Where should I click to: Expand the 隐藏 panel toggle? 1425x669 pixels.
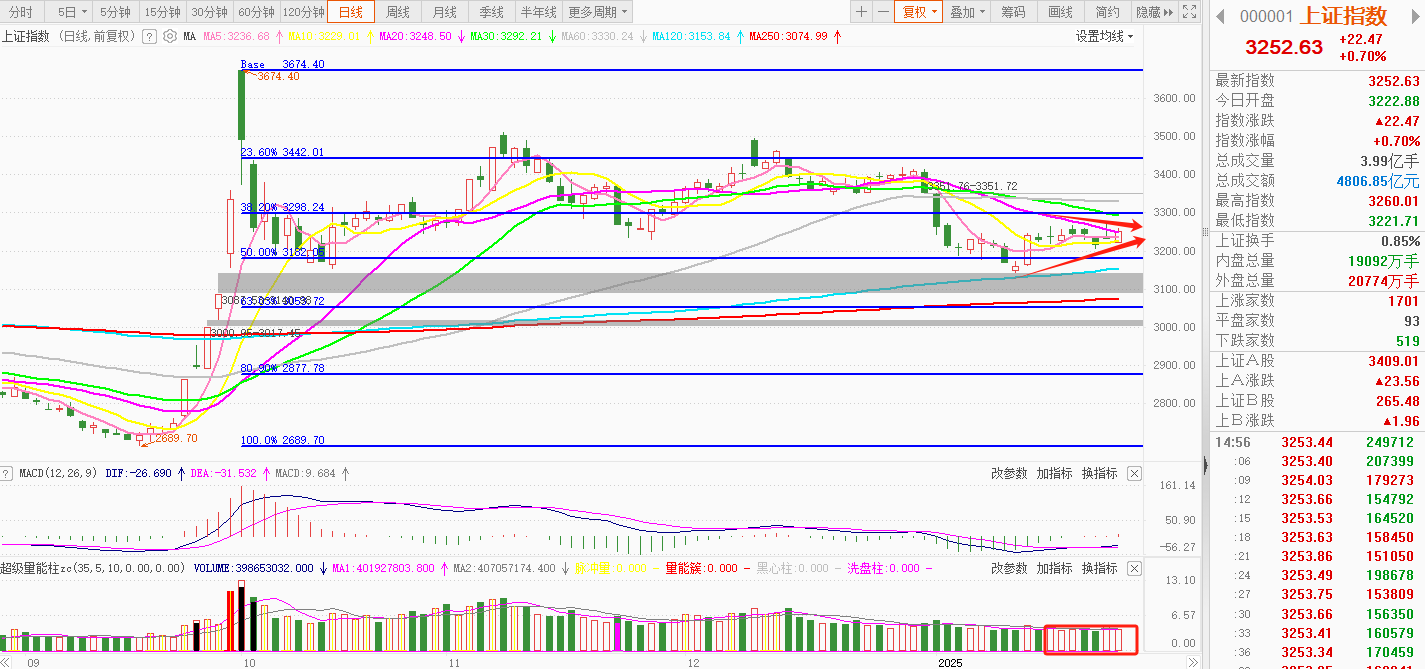point(1153,12)
